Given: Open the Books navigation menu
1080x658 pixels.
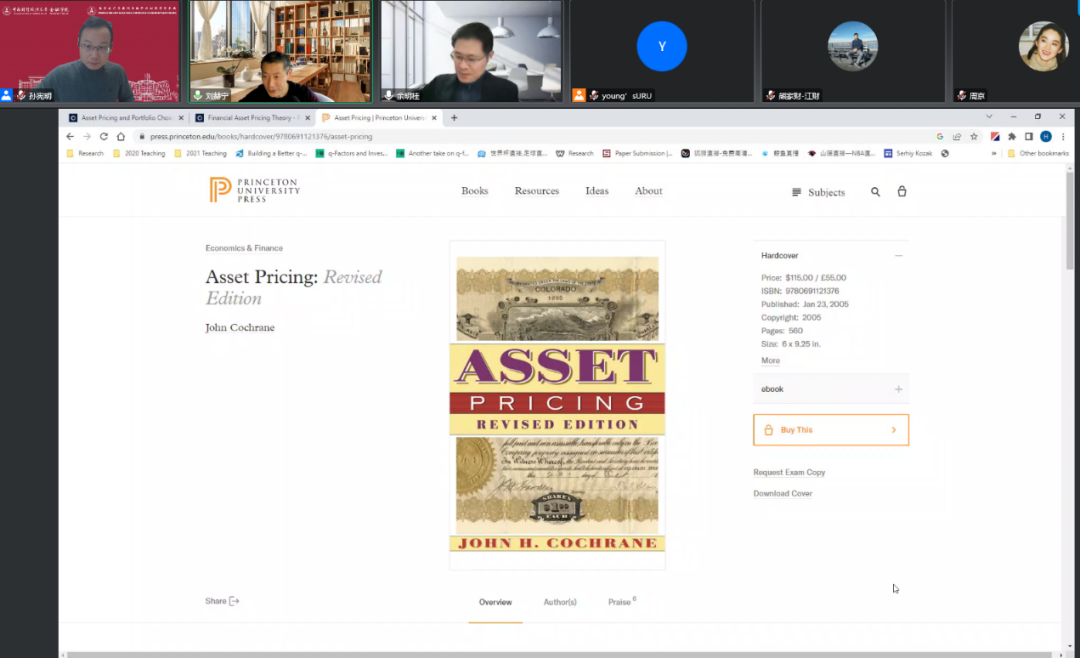Looking at the screenshot, I should pos(475,191).
